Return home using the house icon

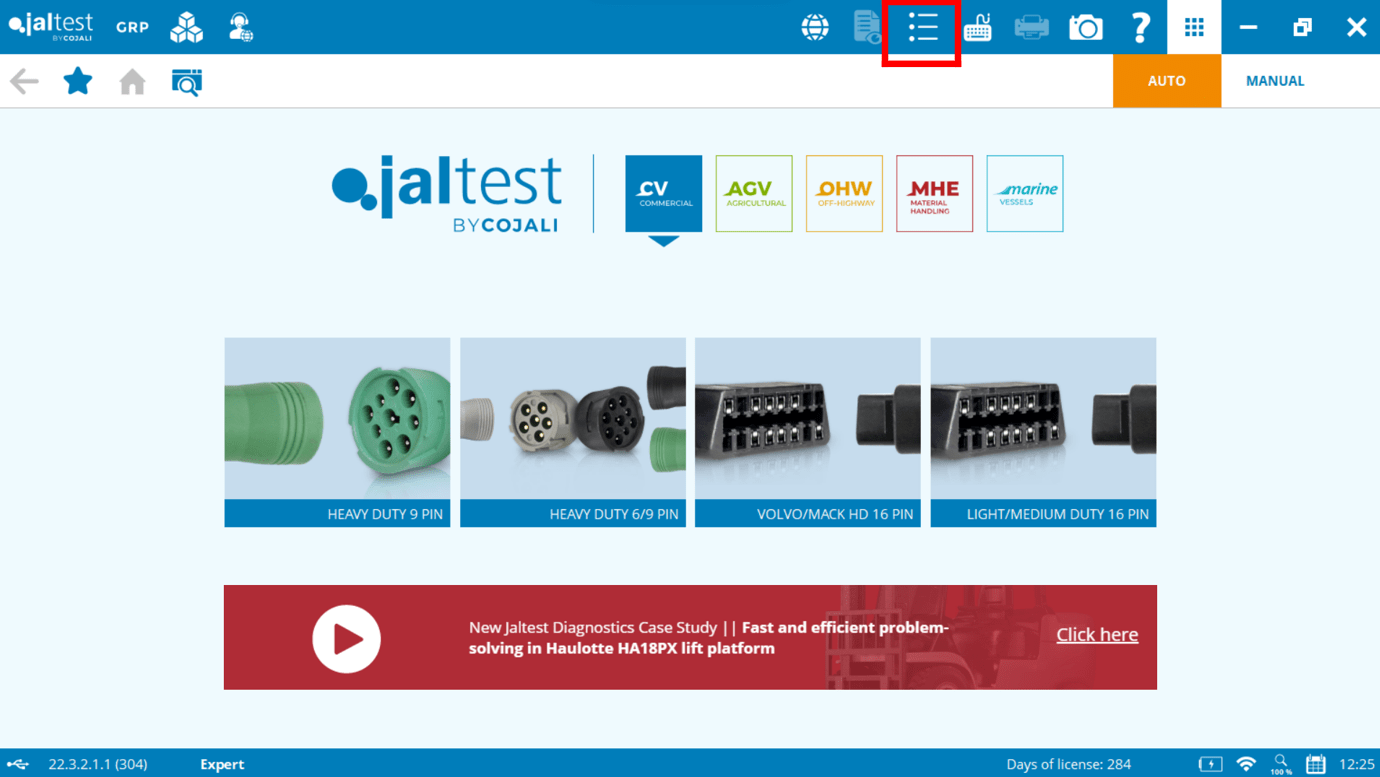tap(131, 81)
